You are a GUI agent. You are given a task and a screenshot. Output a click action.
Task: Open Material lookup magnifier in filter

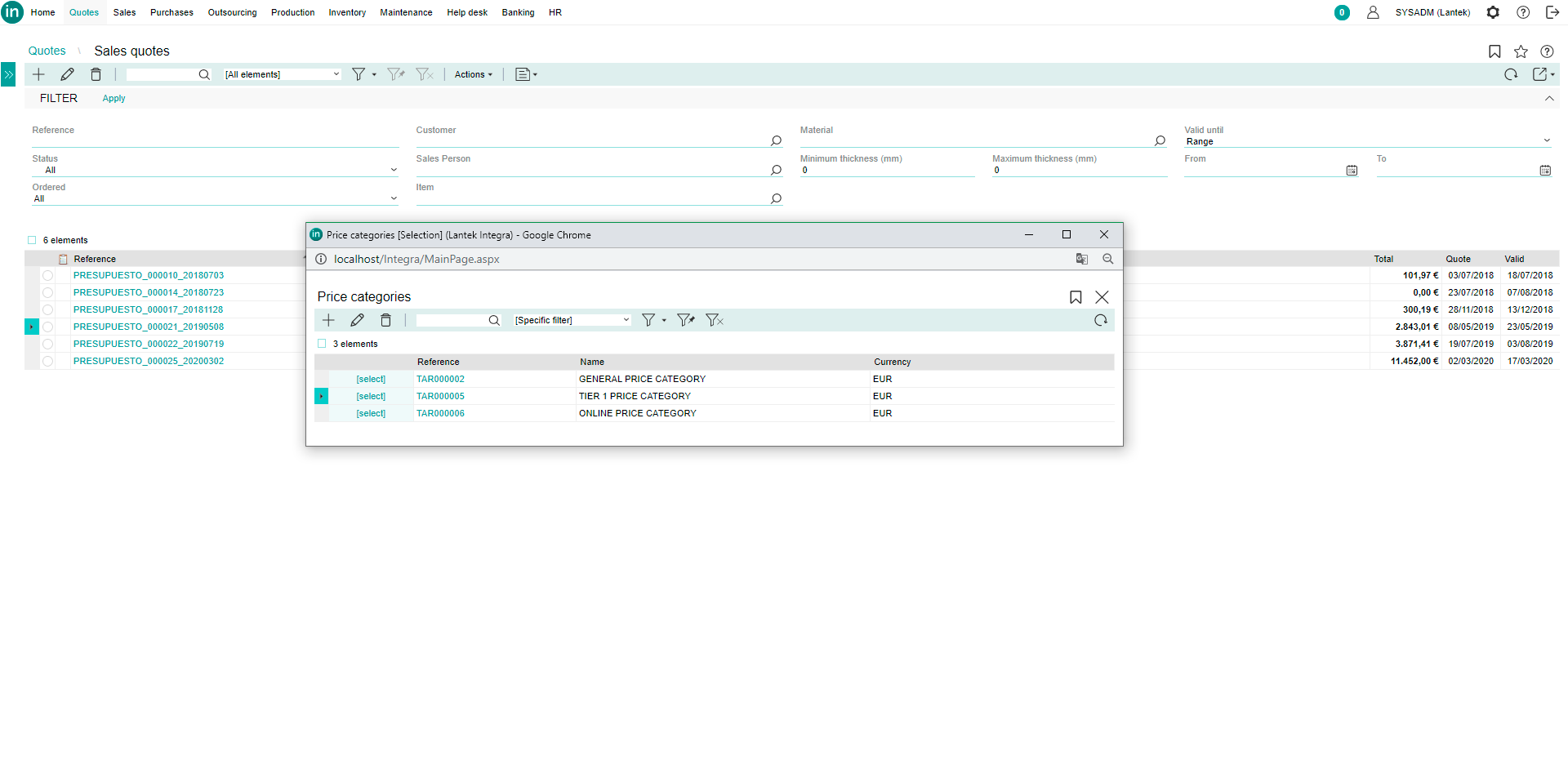coord(1160,140)
